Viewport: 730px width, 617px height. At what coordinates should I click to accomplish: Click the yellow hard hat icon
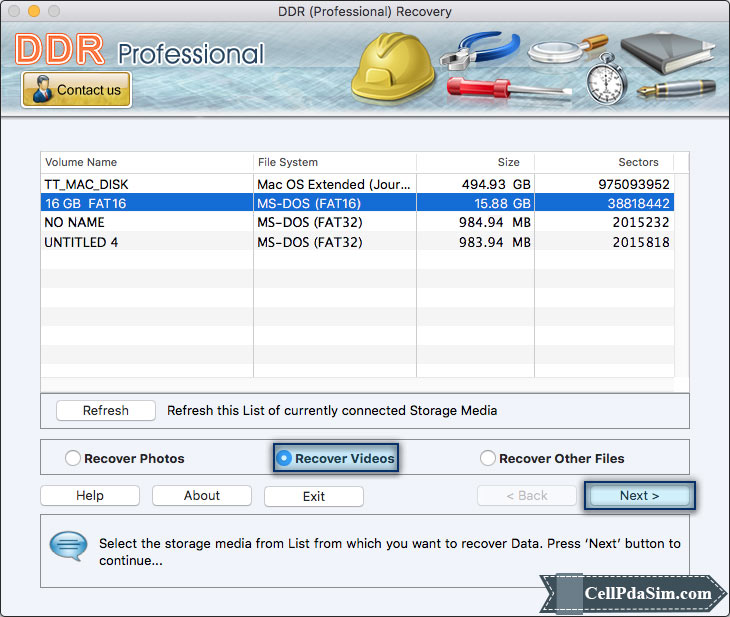coord(393,68)
